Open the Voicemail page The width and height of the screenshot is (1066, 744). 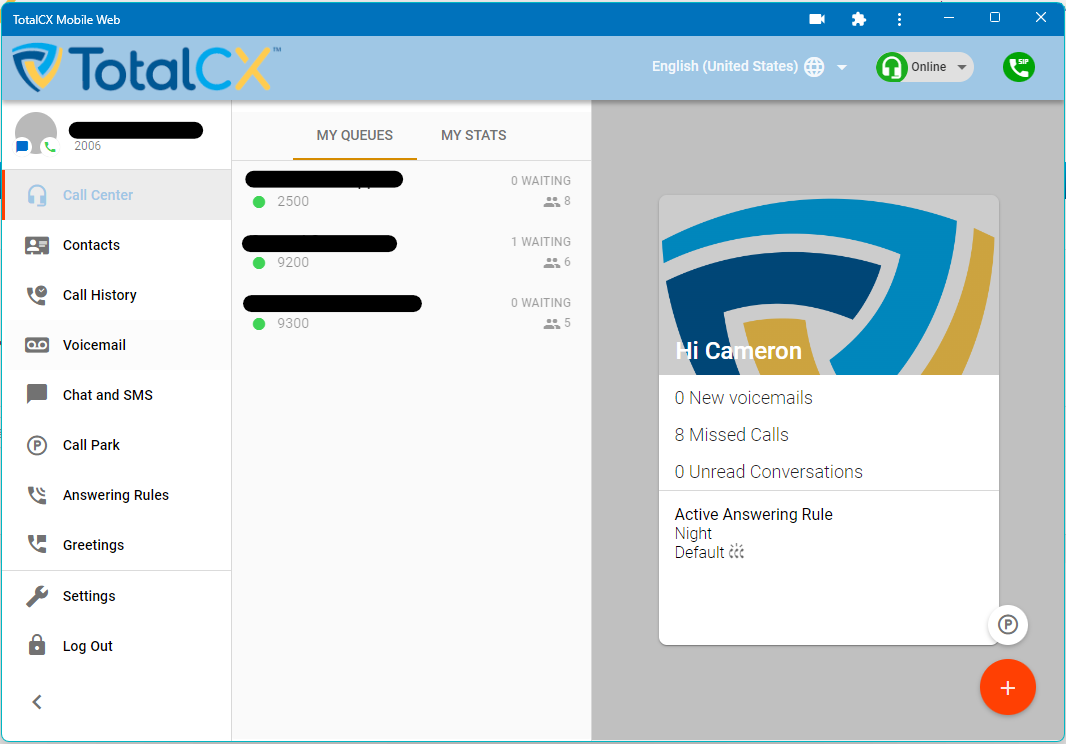tap(117, 345)
